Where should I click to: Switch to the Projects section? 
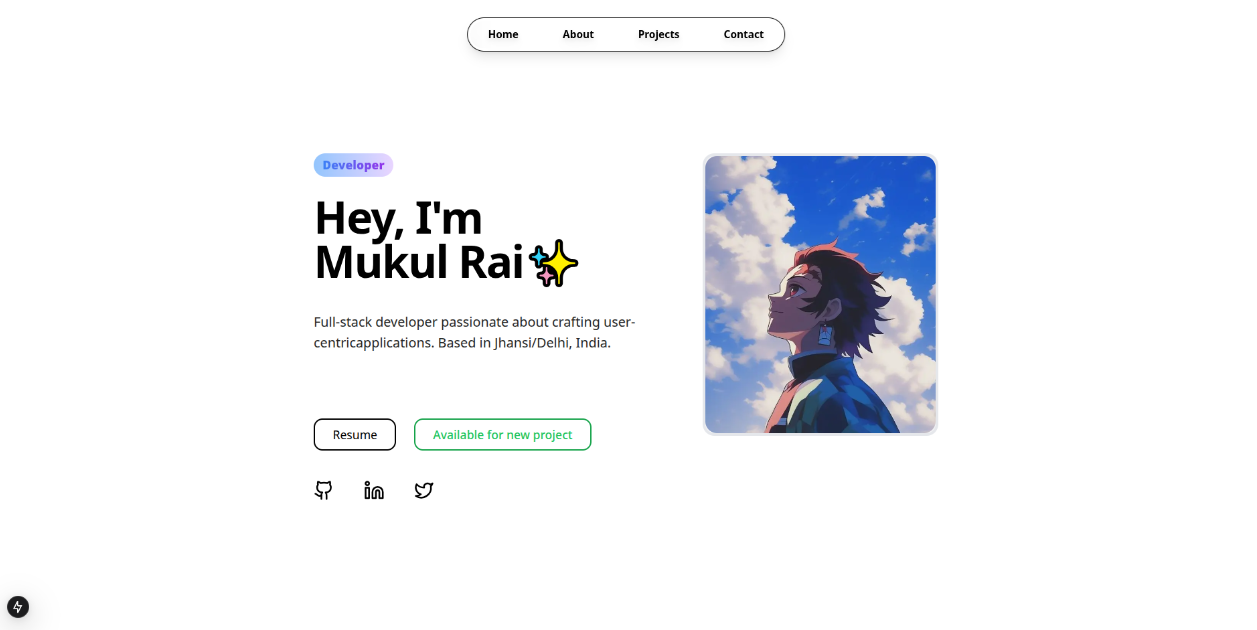coord(659,34)
